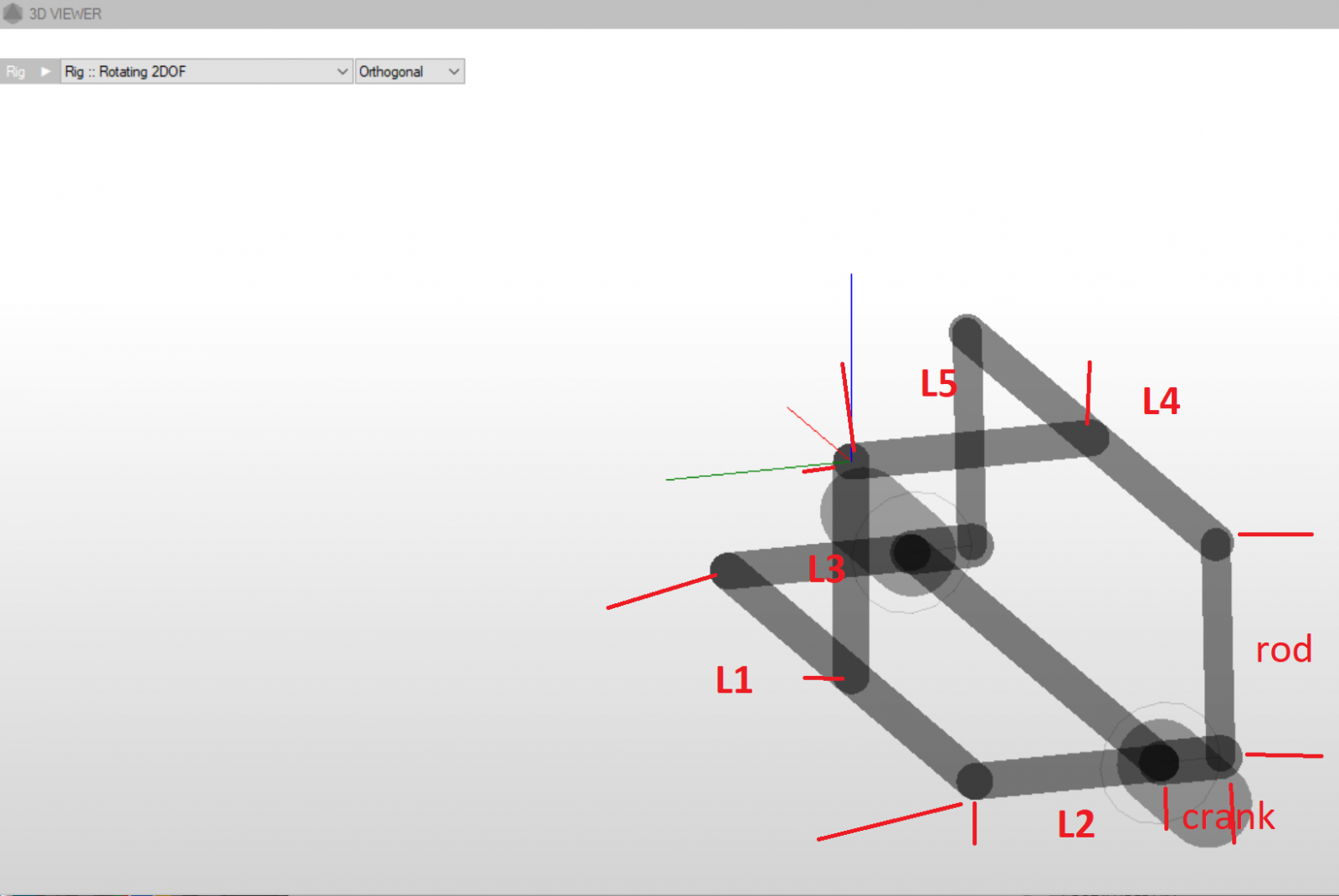The height and width of the screenshot is (896, 1339).
Task: Click the 3D Viewer panel icon
Action: pos(13,13)
